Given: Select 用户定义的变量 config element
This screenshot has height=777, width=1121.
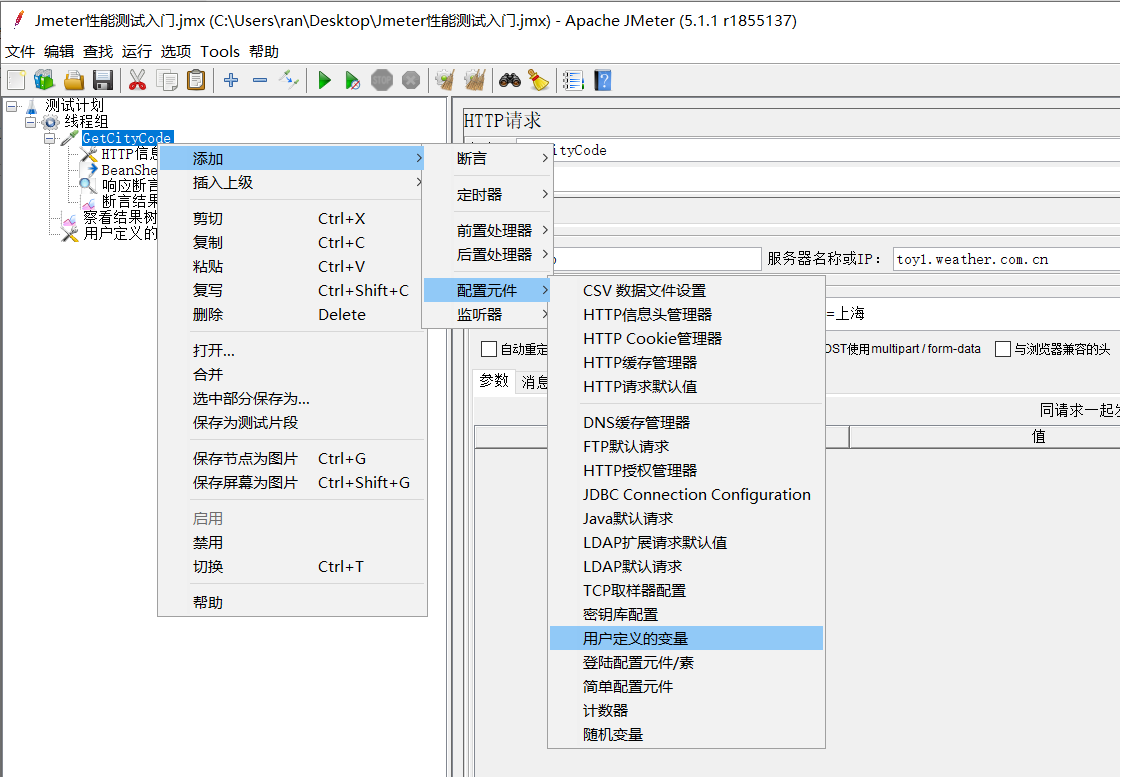Looking at the screenshot, I should point(686,638).
